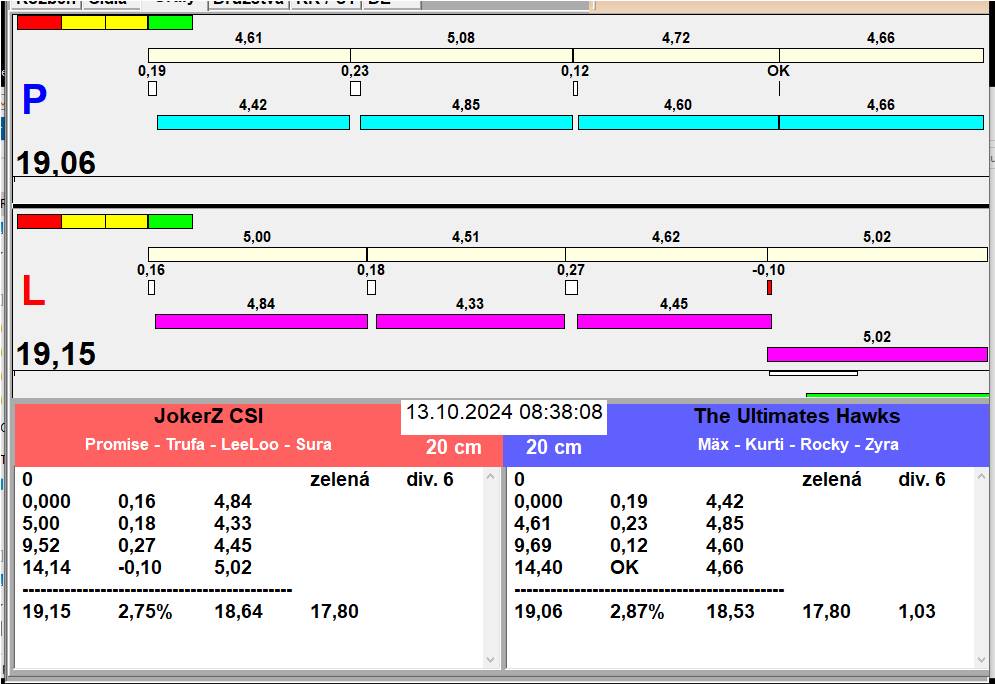Click the green start light in lane L
This screenshot has width=995, height=684.
coord(170,221)
